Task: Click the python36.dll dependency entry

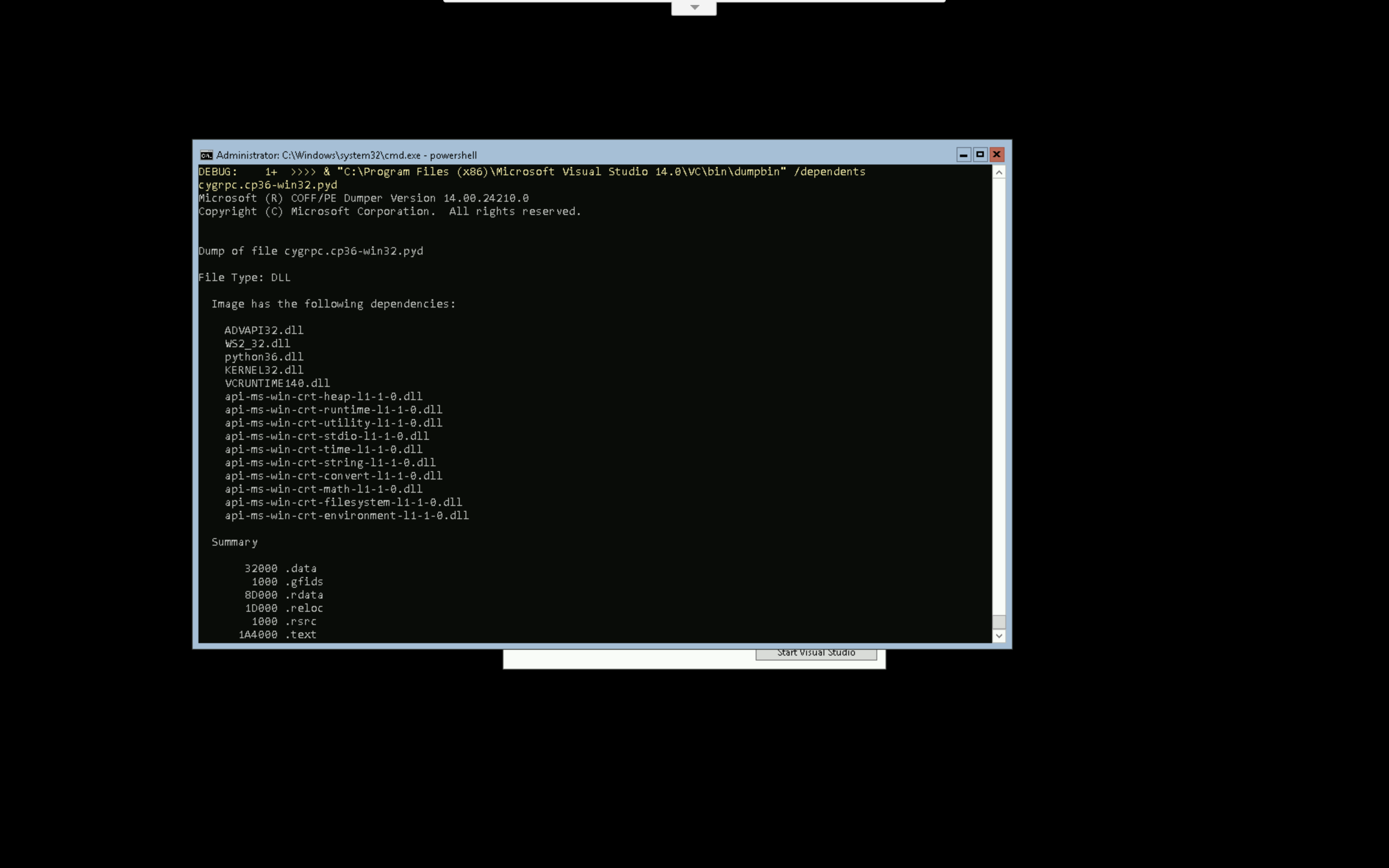Action: point(263,356)
